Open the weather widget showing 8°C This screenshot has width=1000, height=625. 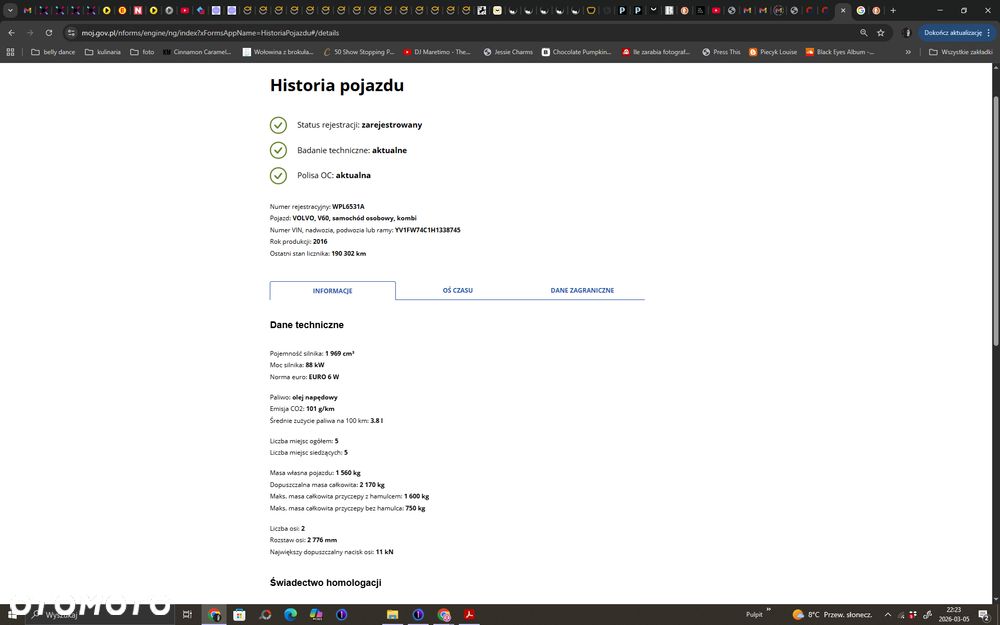(832, 615)
